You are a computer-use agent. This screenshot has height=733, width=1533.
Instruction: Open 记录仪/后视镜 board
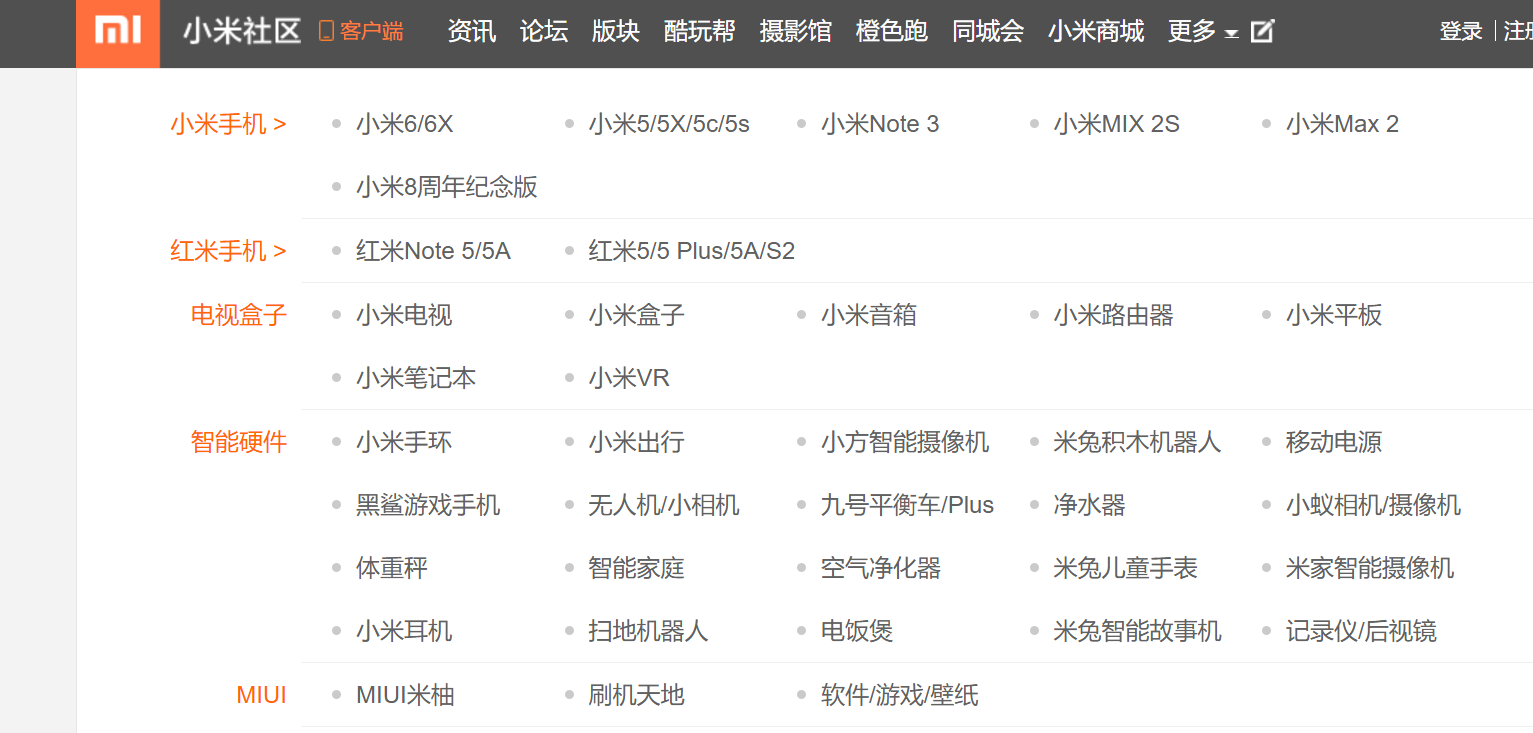pos(1362,632)
